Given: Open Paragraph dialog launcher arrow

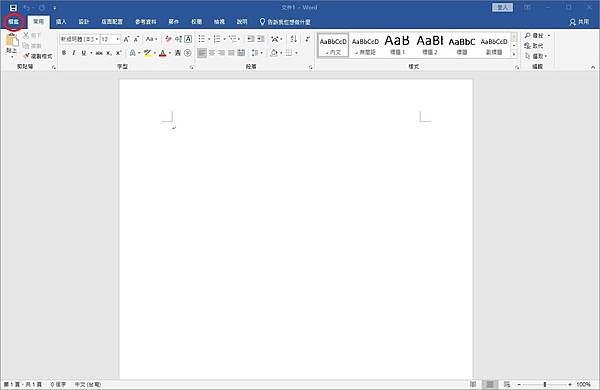Looking at the screenshot, I should point(310,67).
